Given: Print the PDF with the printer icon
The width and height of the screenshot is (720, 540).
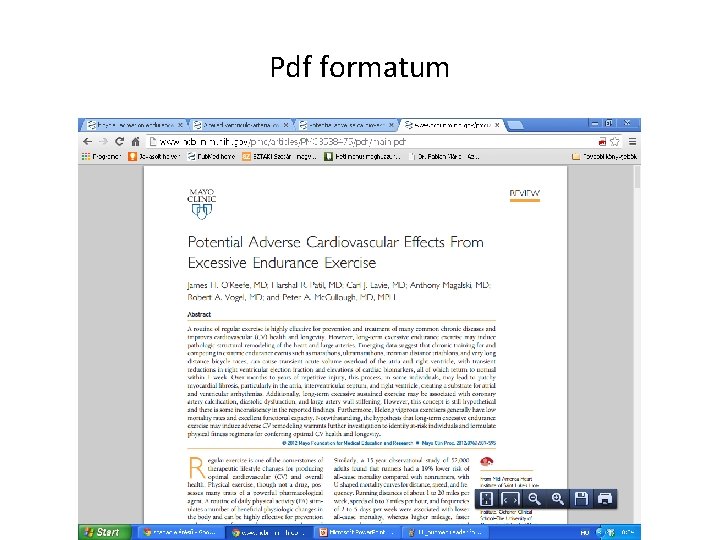Looking at the screenshot, I should [x=605, y=499].
